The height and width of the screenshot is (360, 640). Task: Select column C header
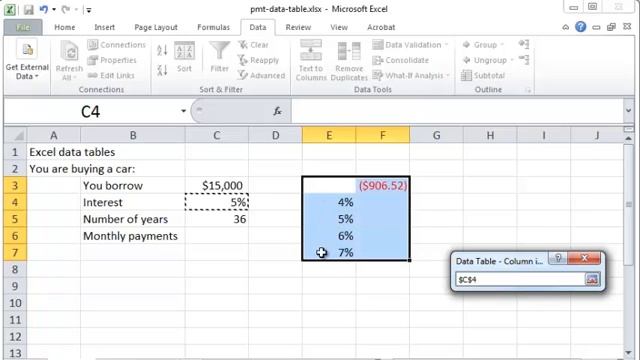click(x=217, y=135)
